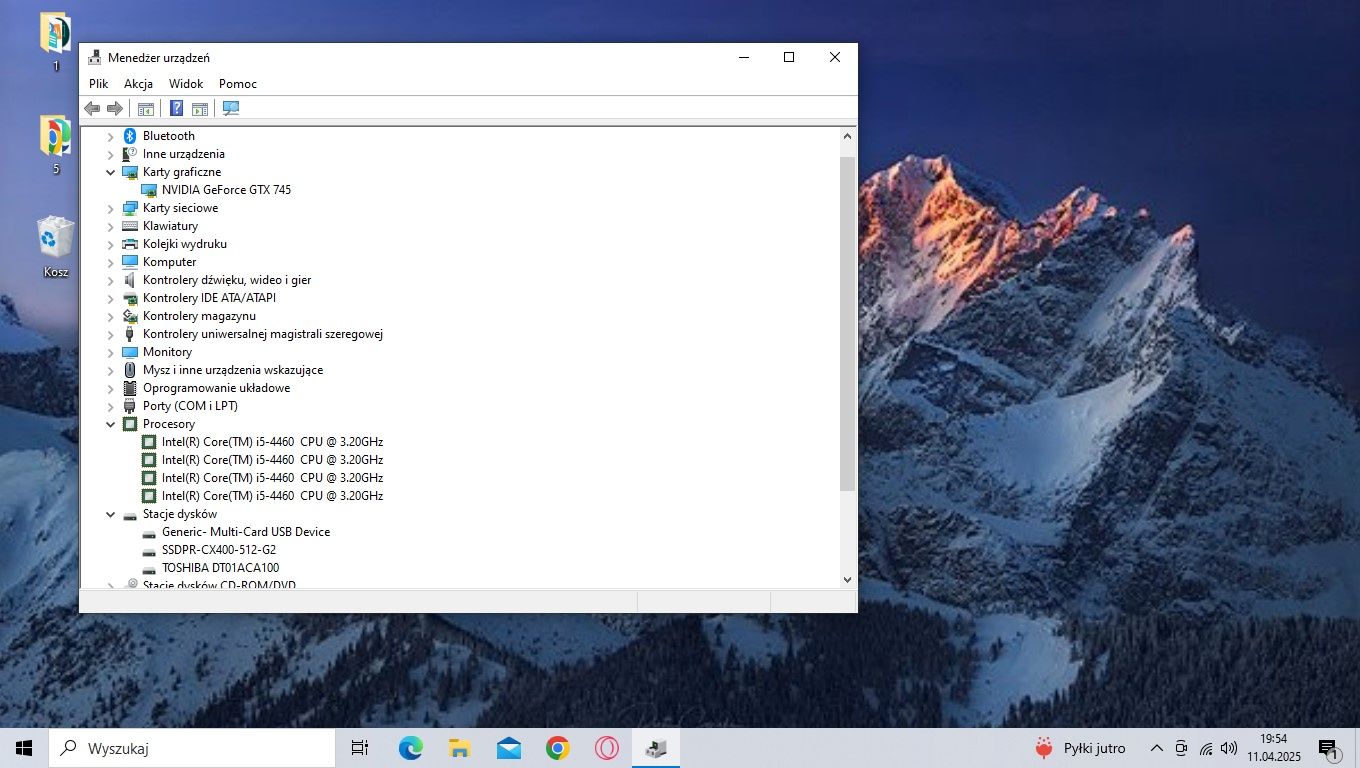
Task: Open Google Chrome from taskbar
Action: (558, 748)
